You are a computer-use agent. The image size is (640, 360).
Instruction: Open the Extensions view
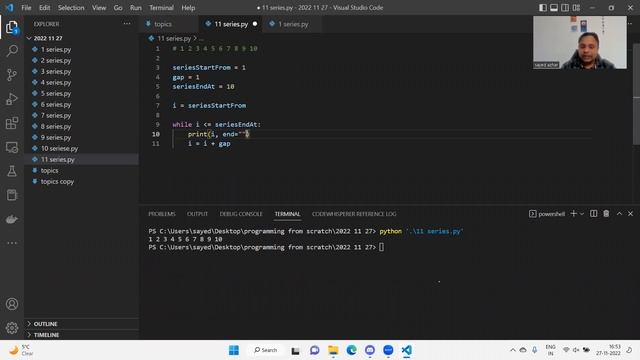(12, 123)
